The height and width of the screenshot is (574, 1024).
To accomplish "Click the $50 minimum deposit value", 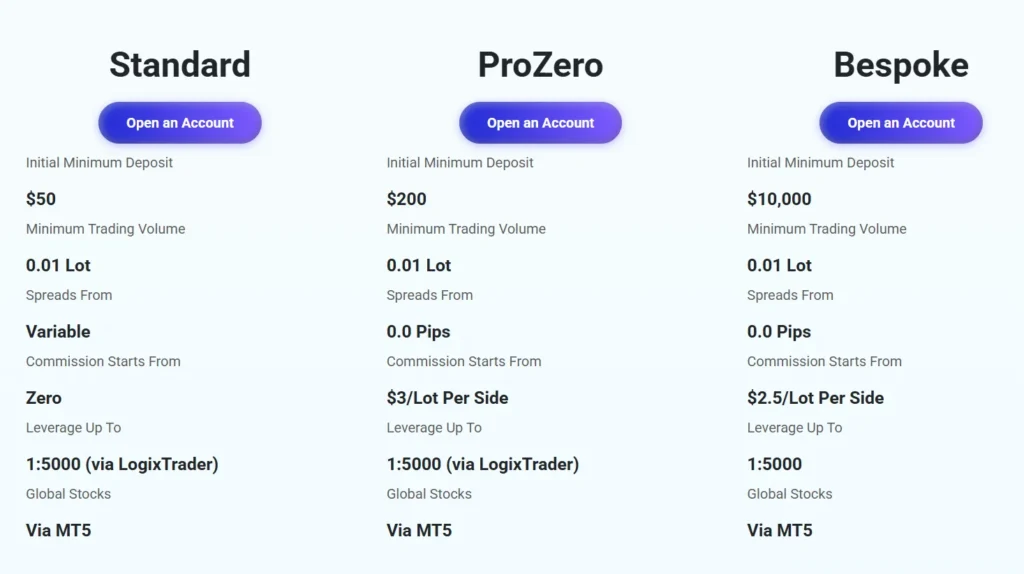I will coord(41,199).
